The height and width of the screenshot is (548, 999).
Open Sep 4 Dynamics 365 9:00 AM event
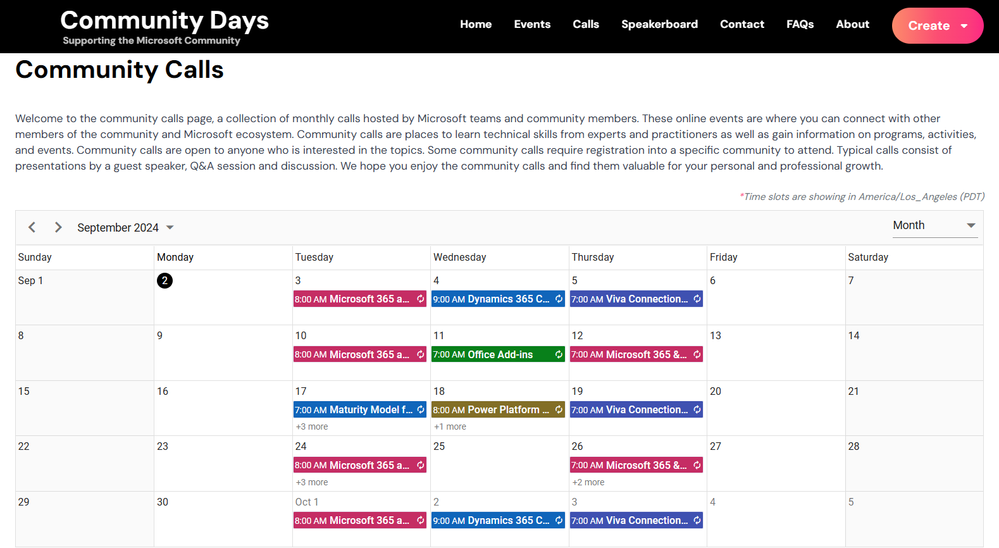click(498, 299)
